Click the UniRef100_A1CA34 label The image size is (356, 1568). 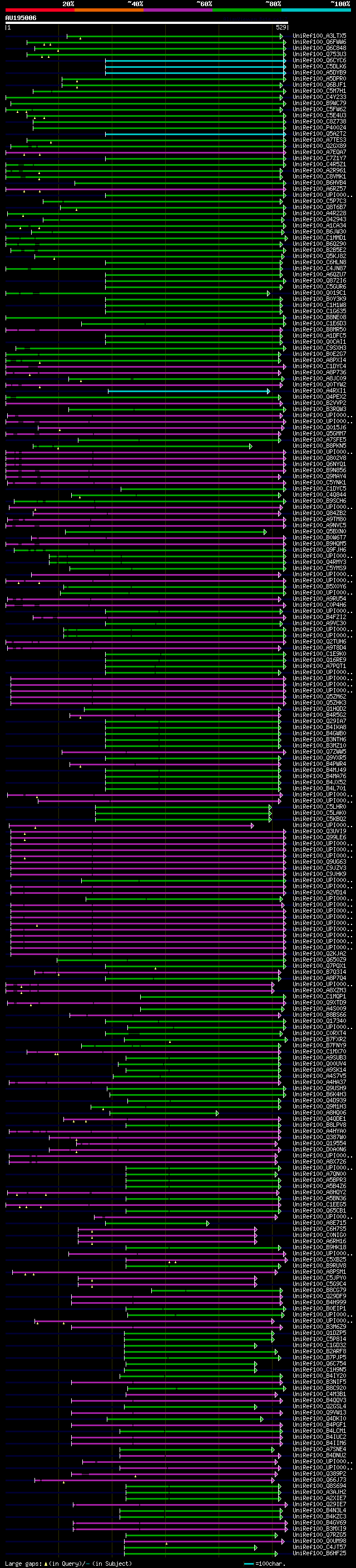(319, 226)
